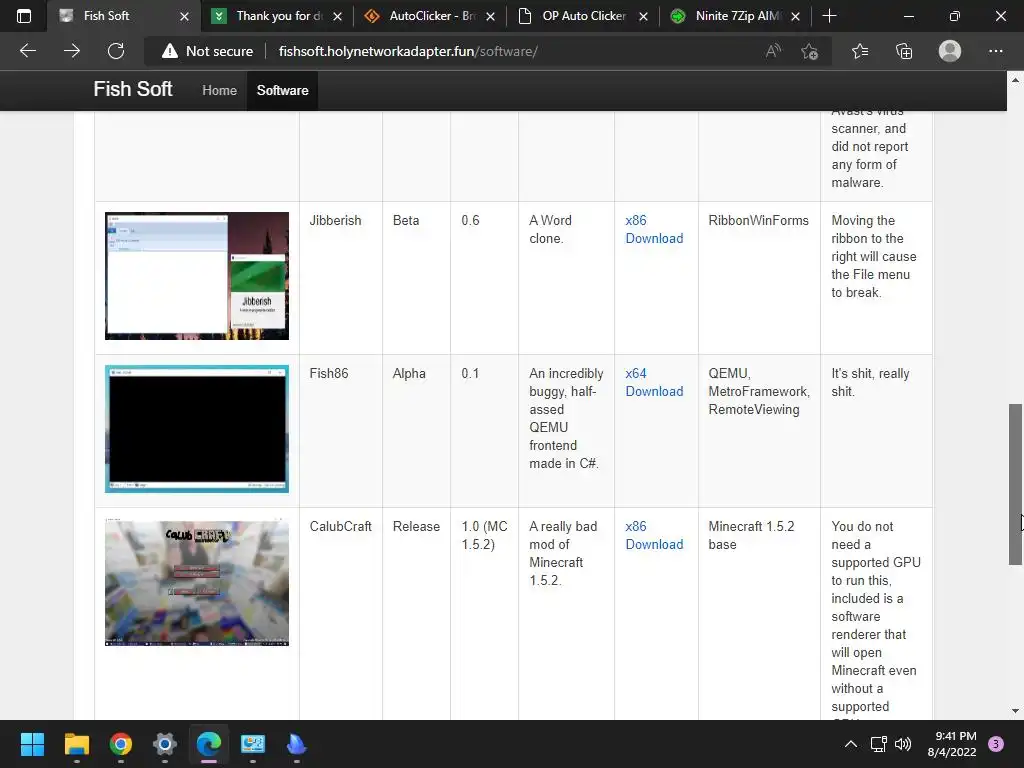
Task: Click the Not secure warning icon
Action: pos(170,51)
